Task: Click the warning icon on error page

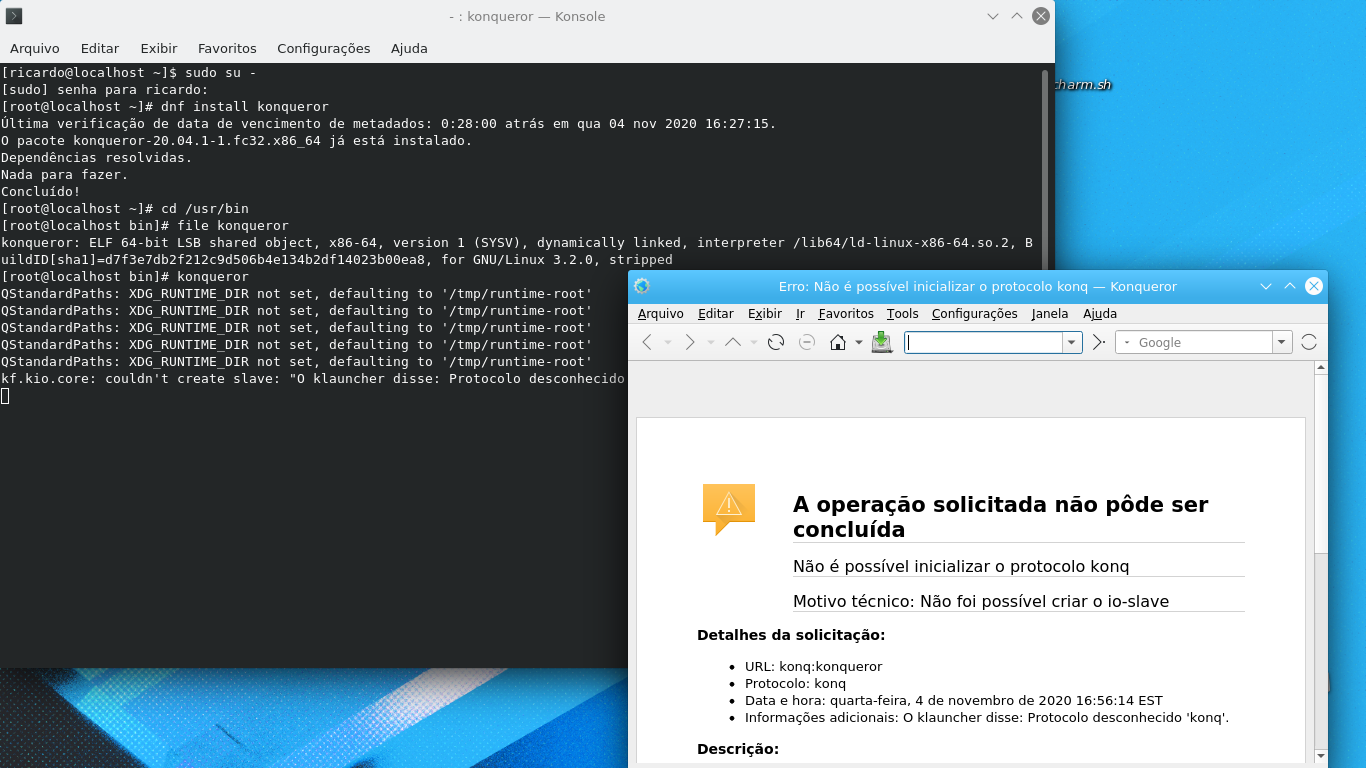Action: point(729,508)
